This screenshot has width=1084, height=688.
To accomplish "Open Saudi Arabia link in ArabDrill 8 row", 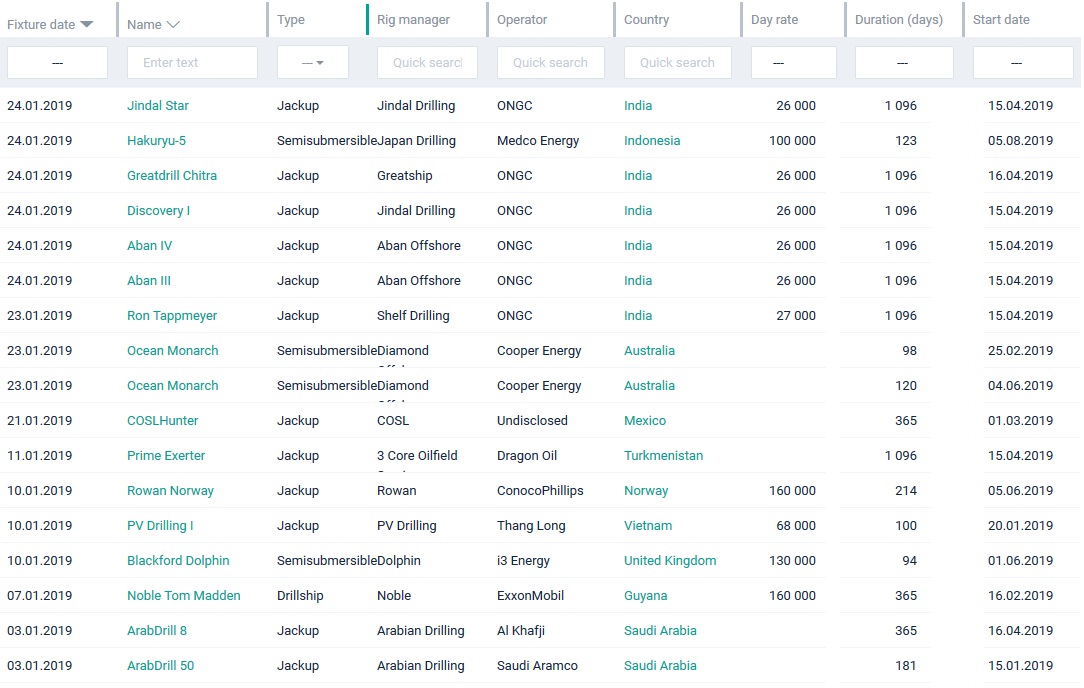I will [x=660, y=631].
